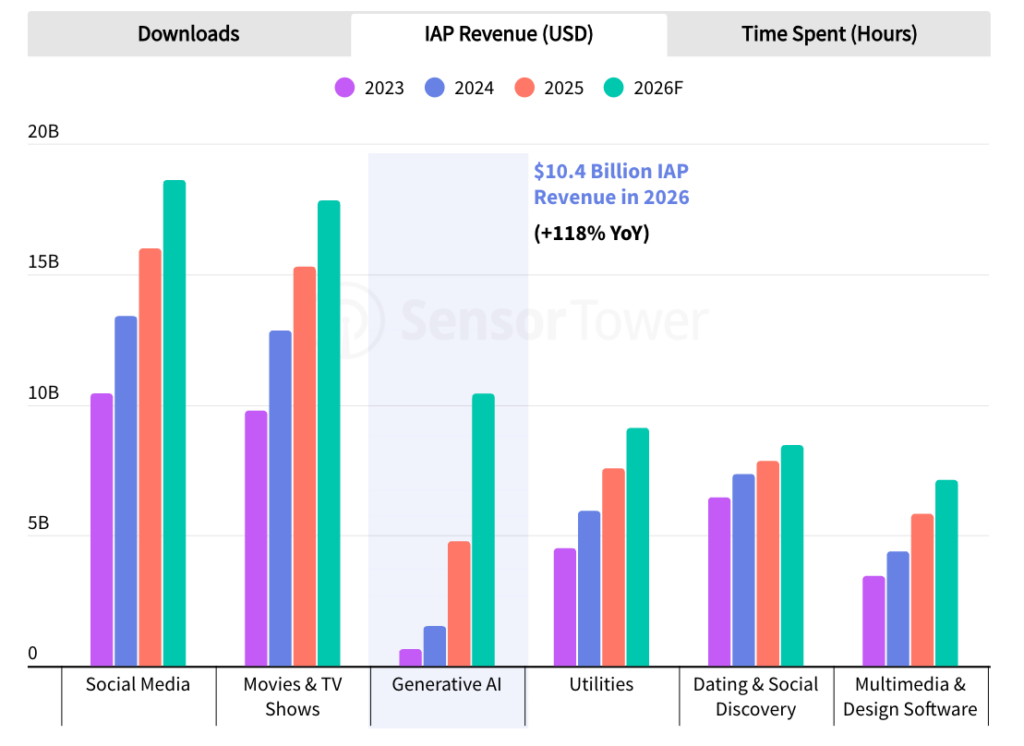
Task: Open the Time Spent (Hours) tab
Action: [x=828, y=34]
